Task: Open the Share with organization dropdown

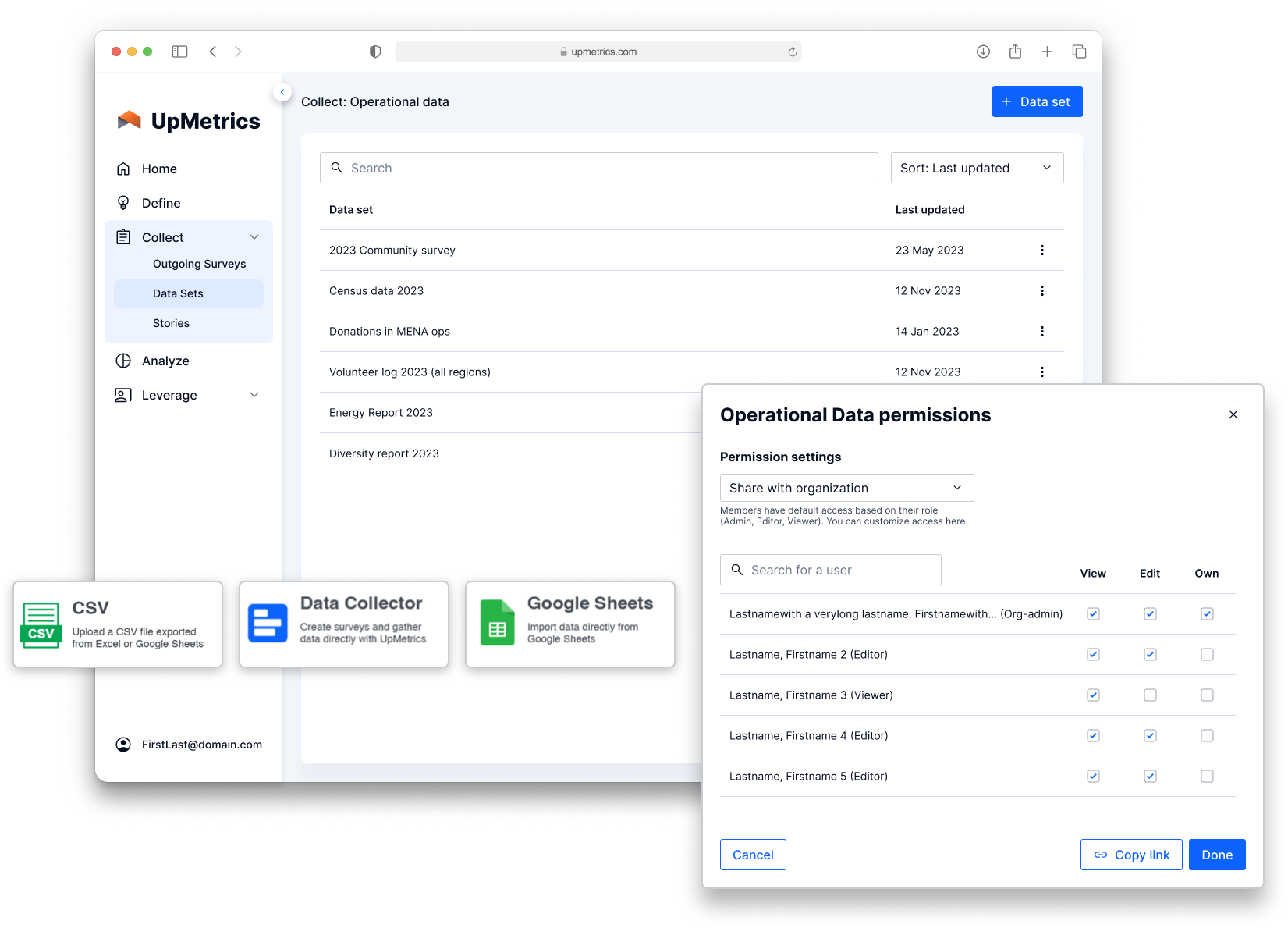Action: [x=846, y=488]
